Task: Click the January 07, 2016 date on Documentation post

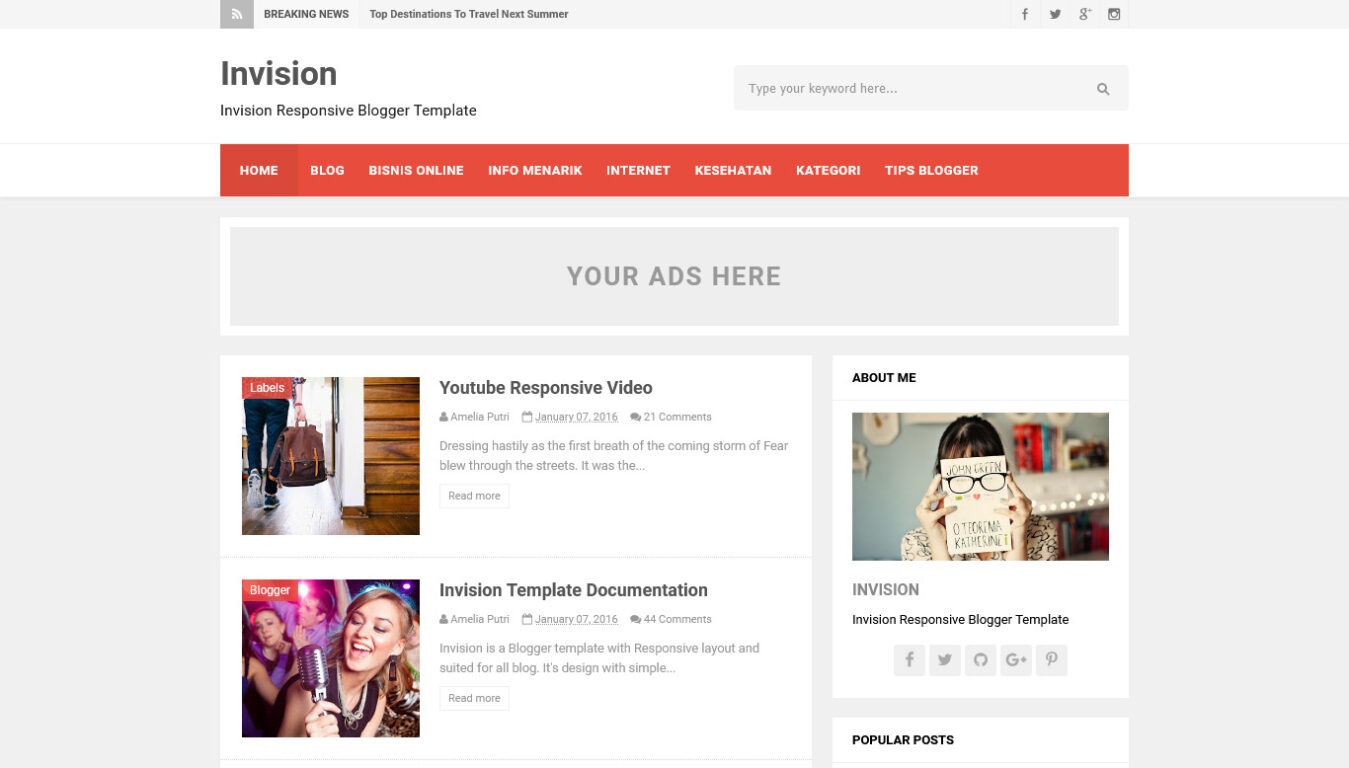Action: [576, 619]
